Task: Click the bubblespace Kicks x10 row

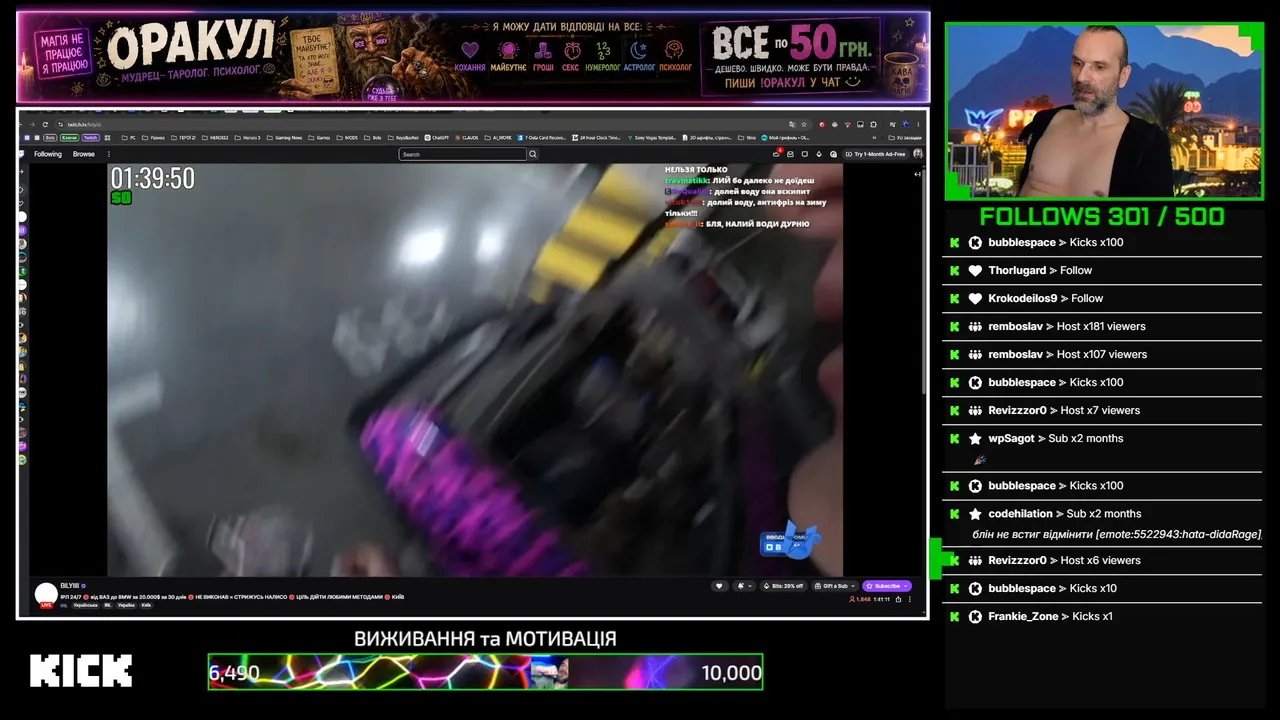Action: pyautogui.click(x=1102, y=588)
